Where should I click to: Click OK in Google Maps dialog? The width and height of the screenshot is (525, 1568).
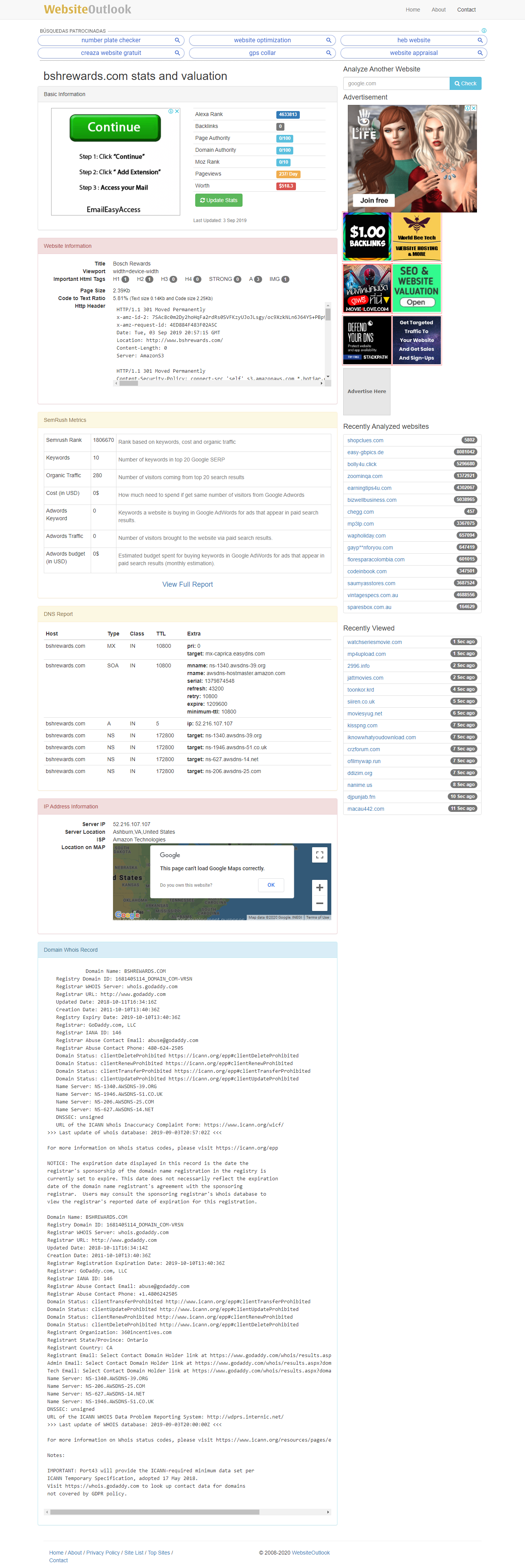tap(271, 885)
